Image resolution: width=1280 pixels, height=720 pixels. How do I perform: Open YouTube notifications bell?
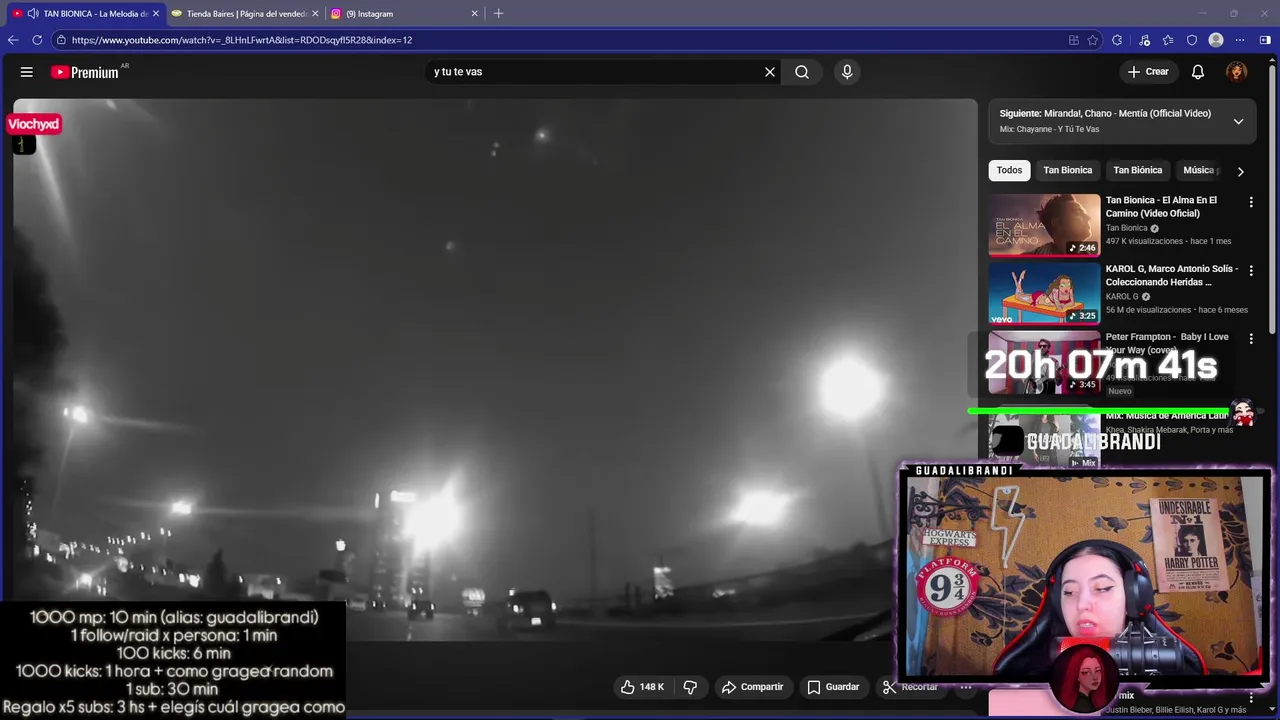point(1198,72)
